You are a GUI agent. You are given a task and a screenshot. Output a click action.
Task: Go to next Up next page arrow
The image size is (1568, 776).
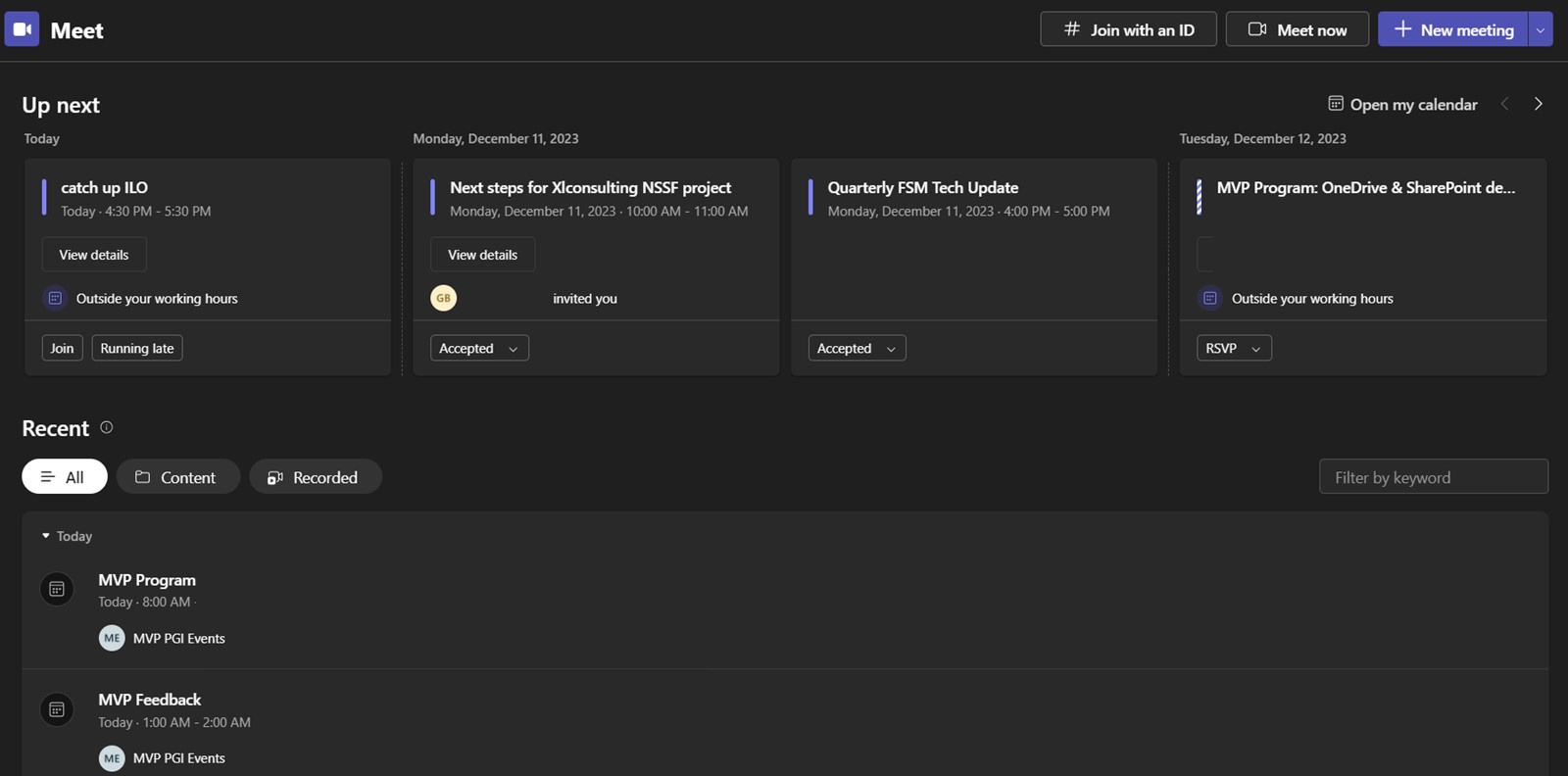pos(1539,104)
